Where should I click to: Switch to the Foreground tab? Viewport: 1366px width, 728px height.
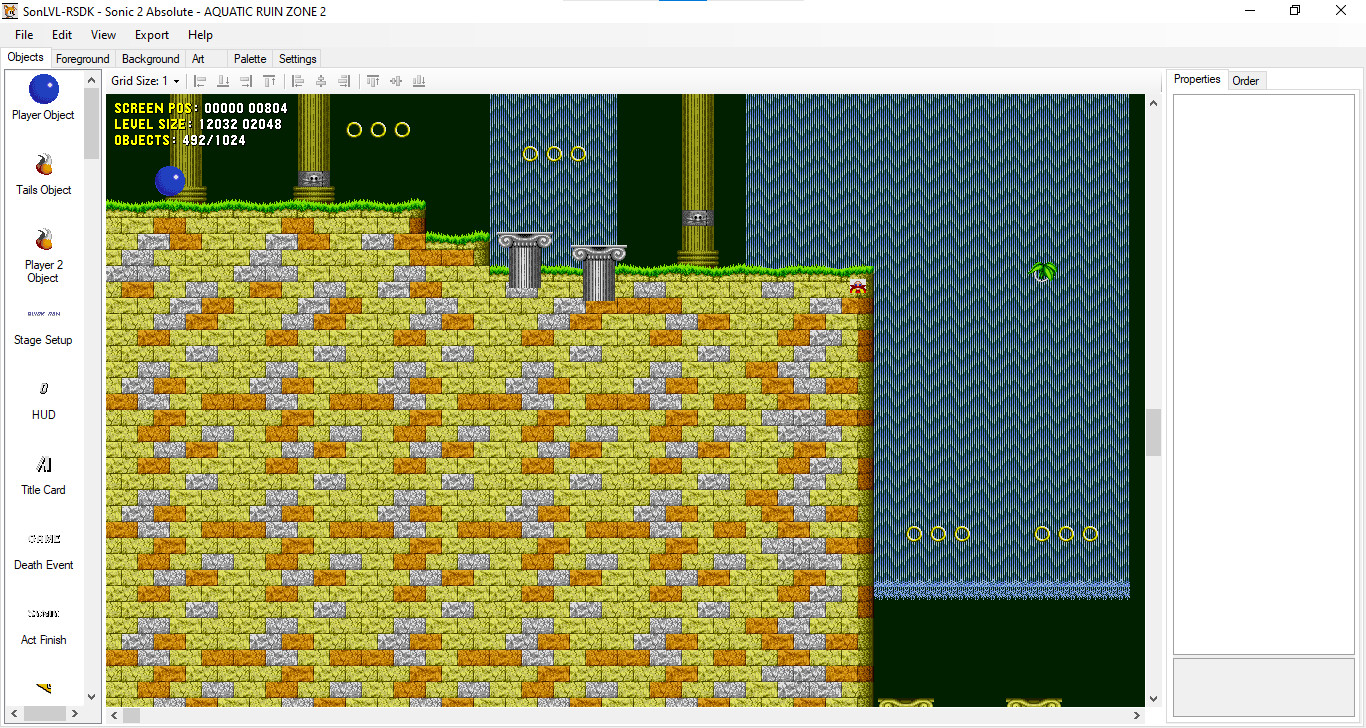click(x=82, y=58)
